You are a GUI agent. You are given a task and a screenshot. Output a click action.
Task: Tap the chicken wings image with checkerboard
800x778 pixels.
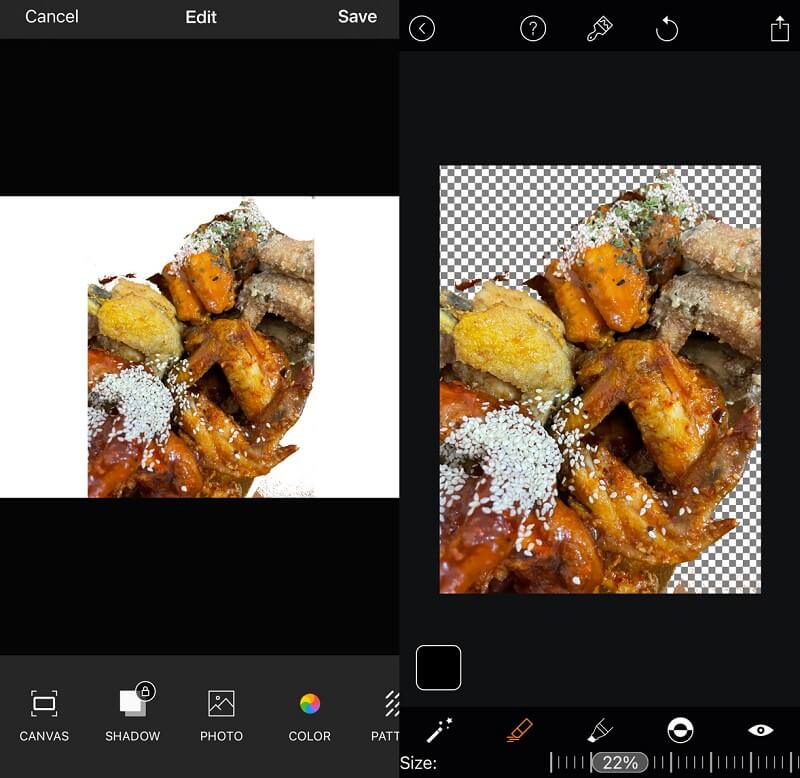click(600, 379)
